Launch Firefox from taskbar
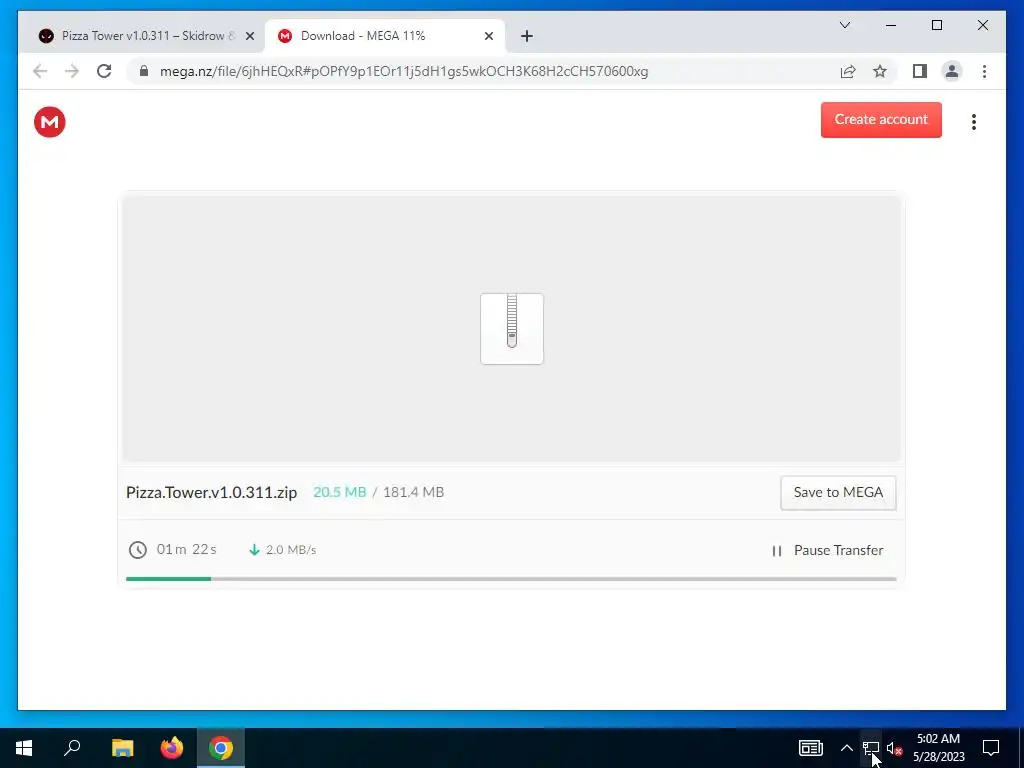Screen dimensions: 1024x768 [172, 748]
